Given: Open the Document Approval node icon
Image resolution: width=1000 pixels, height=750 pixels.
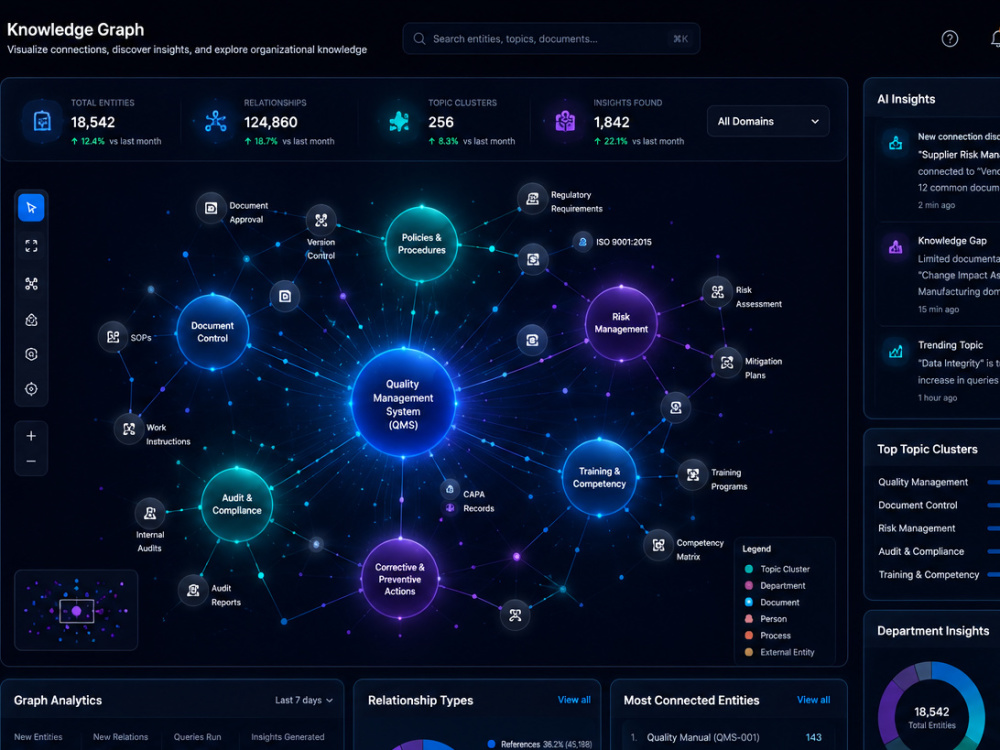Looking at the screenshot, I should click(x=210, y=208).
